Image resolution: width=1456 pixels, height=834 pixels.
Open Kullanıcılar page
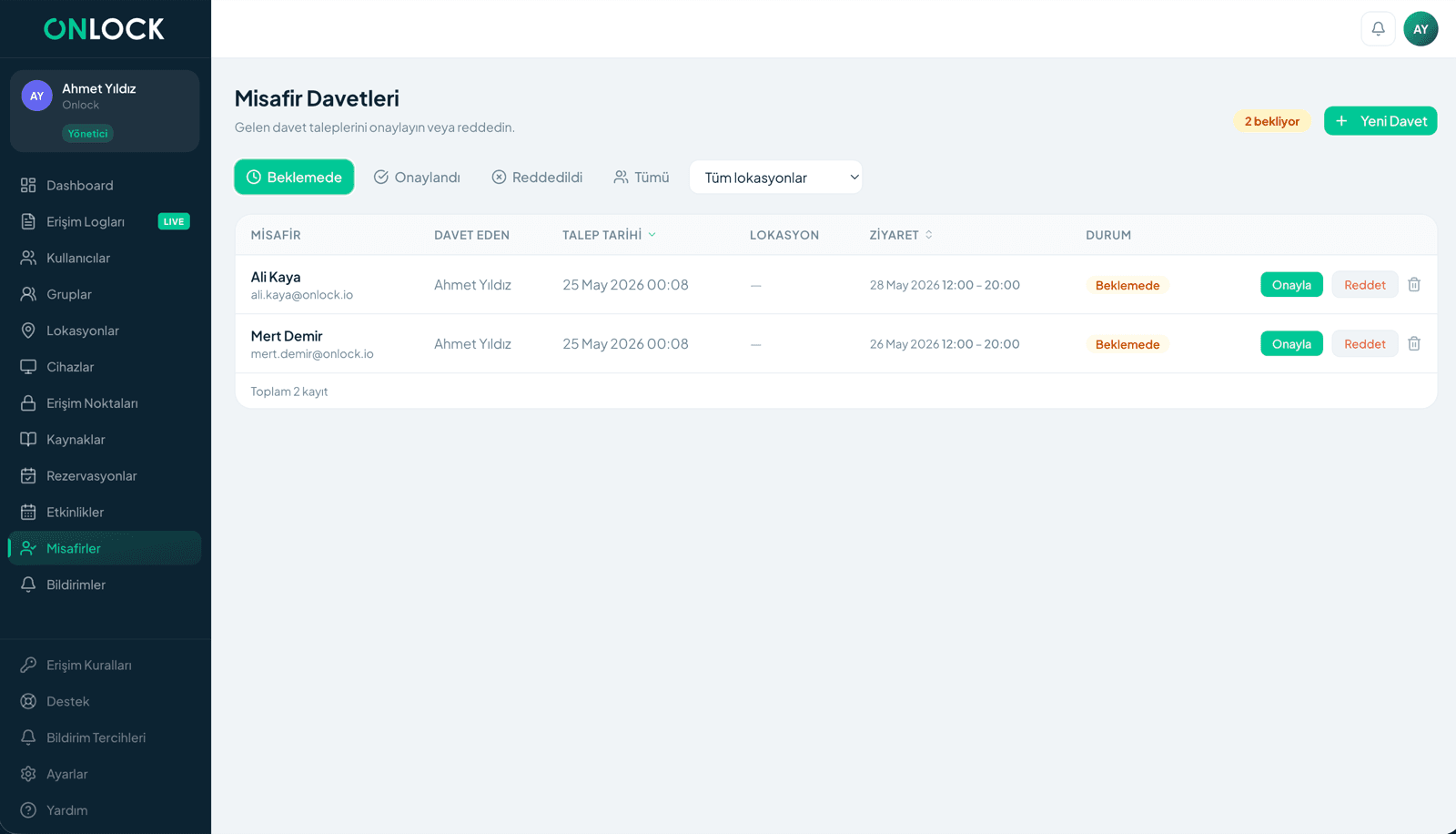pos(105,258)
